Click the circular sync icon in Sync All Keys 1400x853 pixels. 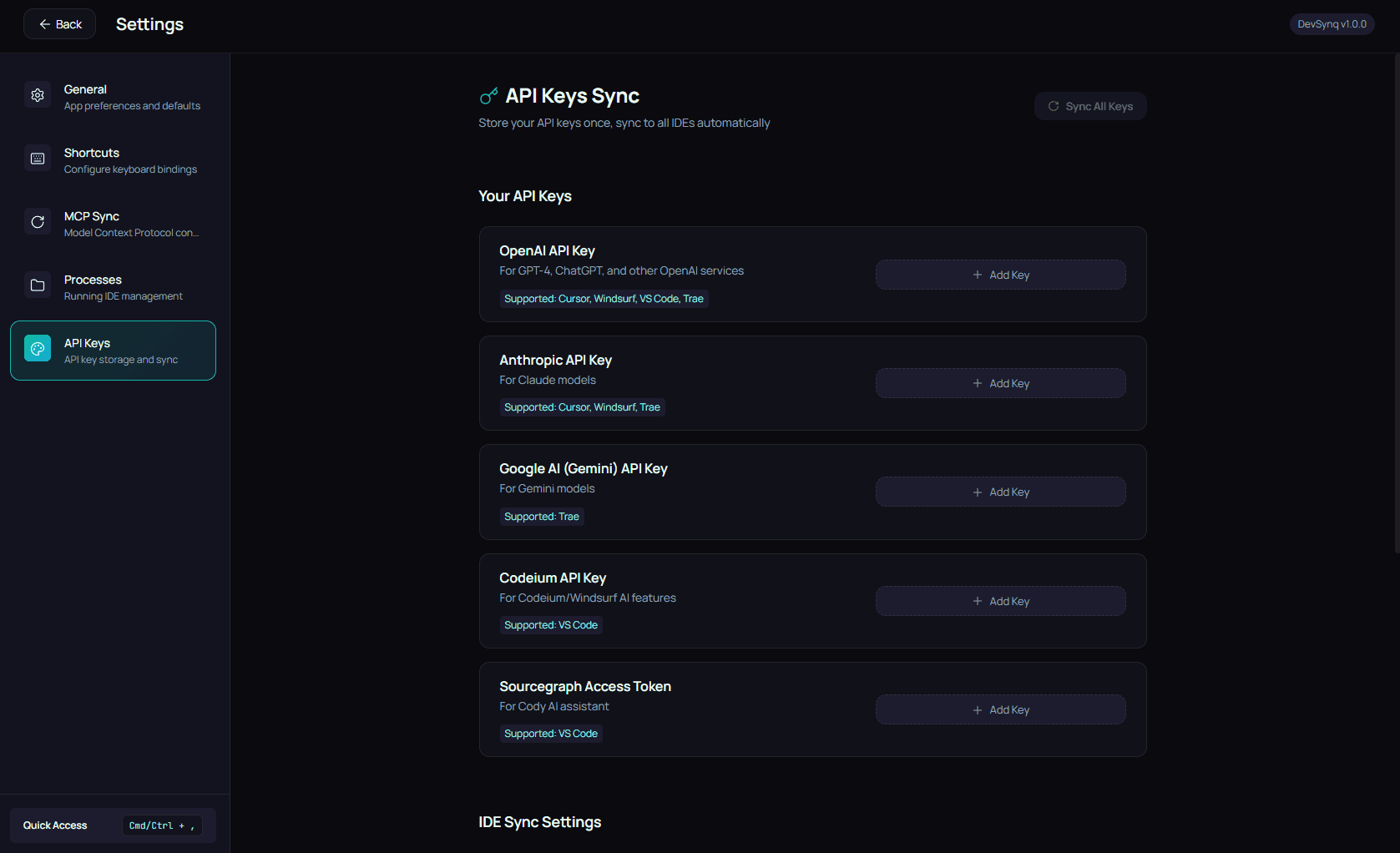tap(1054, 105)
